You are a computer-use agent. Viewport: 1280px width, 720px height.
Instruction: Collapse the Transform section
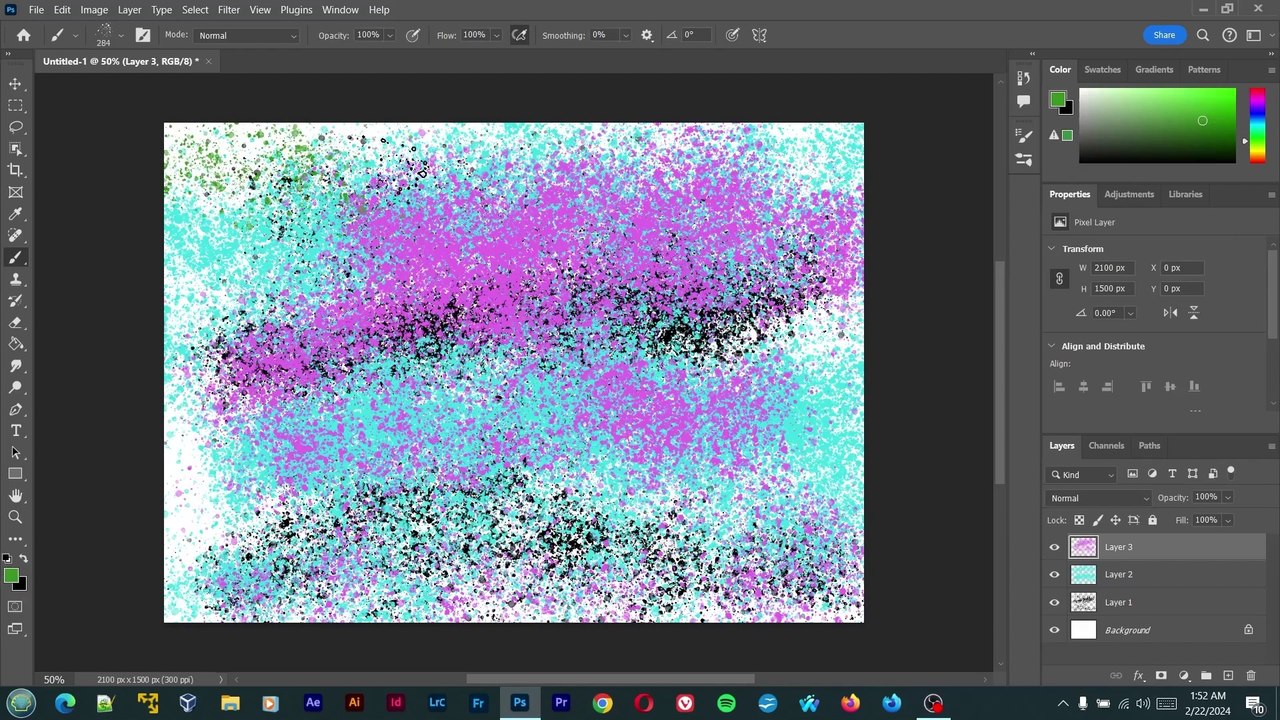click(1052, 249)
